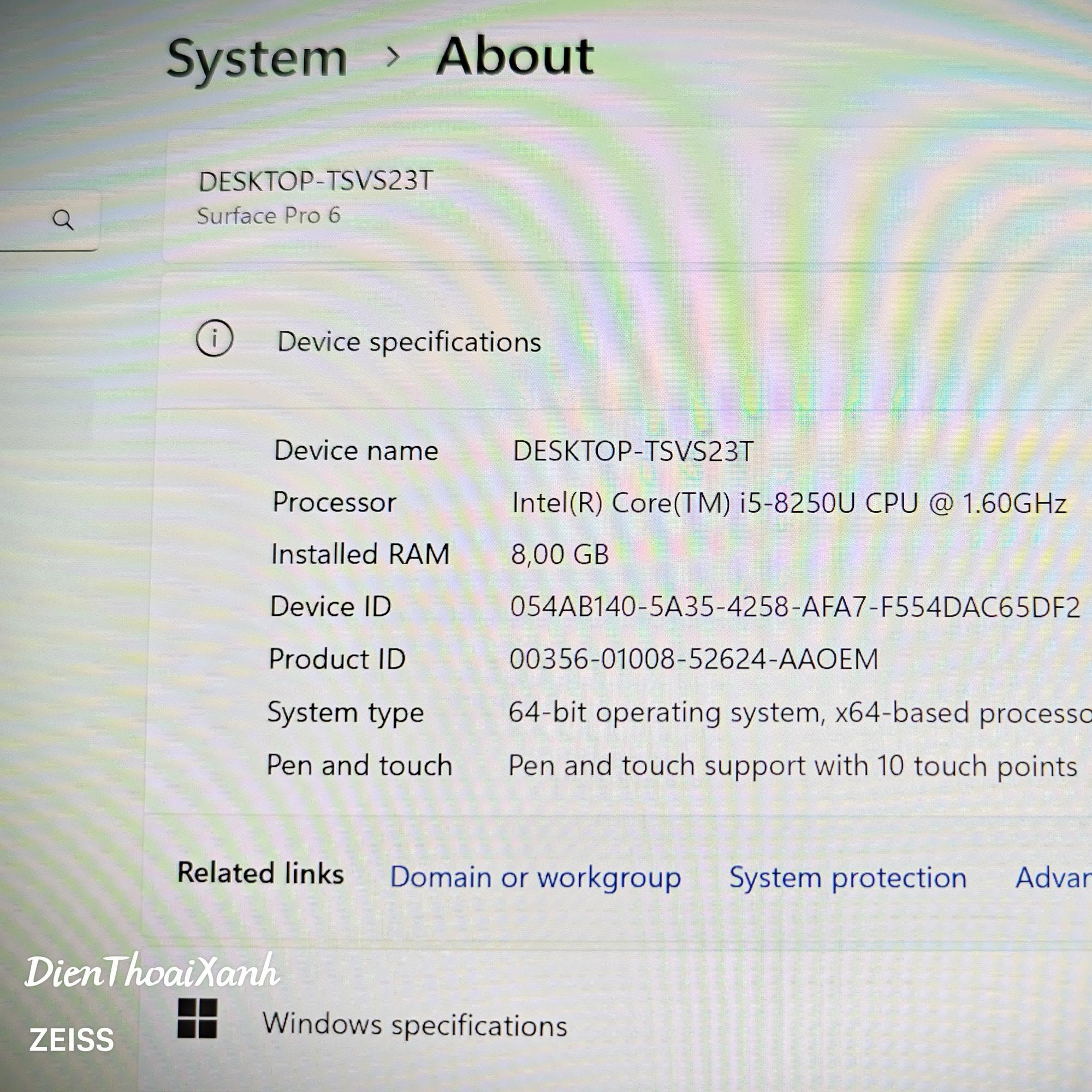Select the Device name value DESKTOP-TSVS23T
The width and height of the screenshot is (1092, 1092).
pyautogui.click(x=633, y=452)
